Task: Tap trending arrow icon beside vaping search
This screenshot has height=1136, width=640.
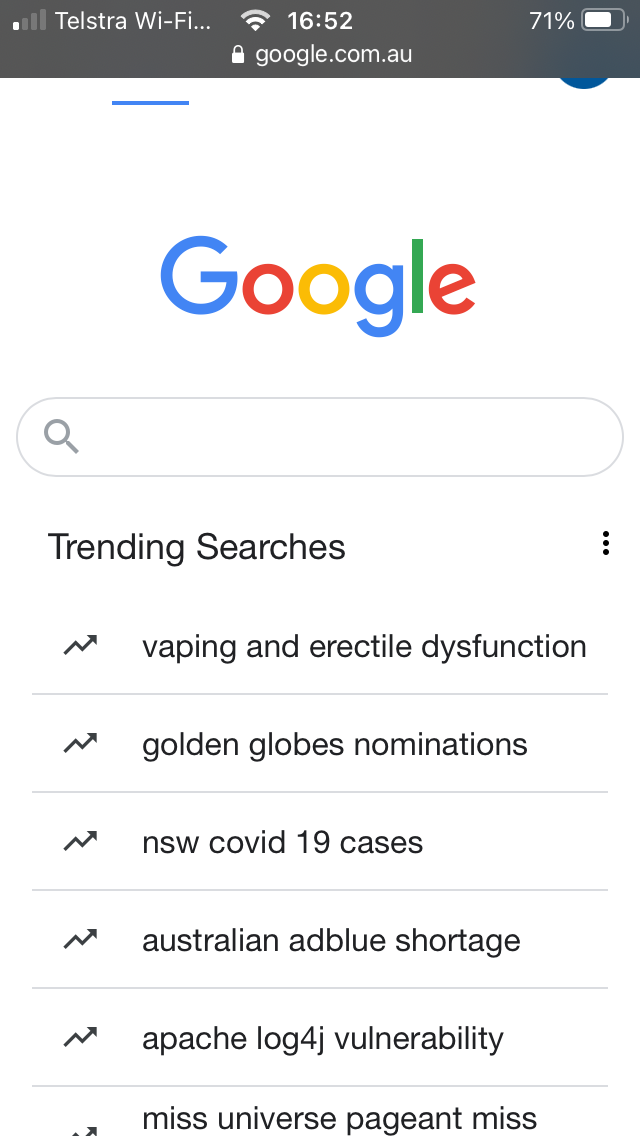Action: [x=80, y=645]
